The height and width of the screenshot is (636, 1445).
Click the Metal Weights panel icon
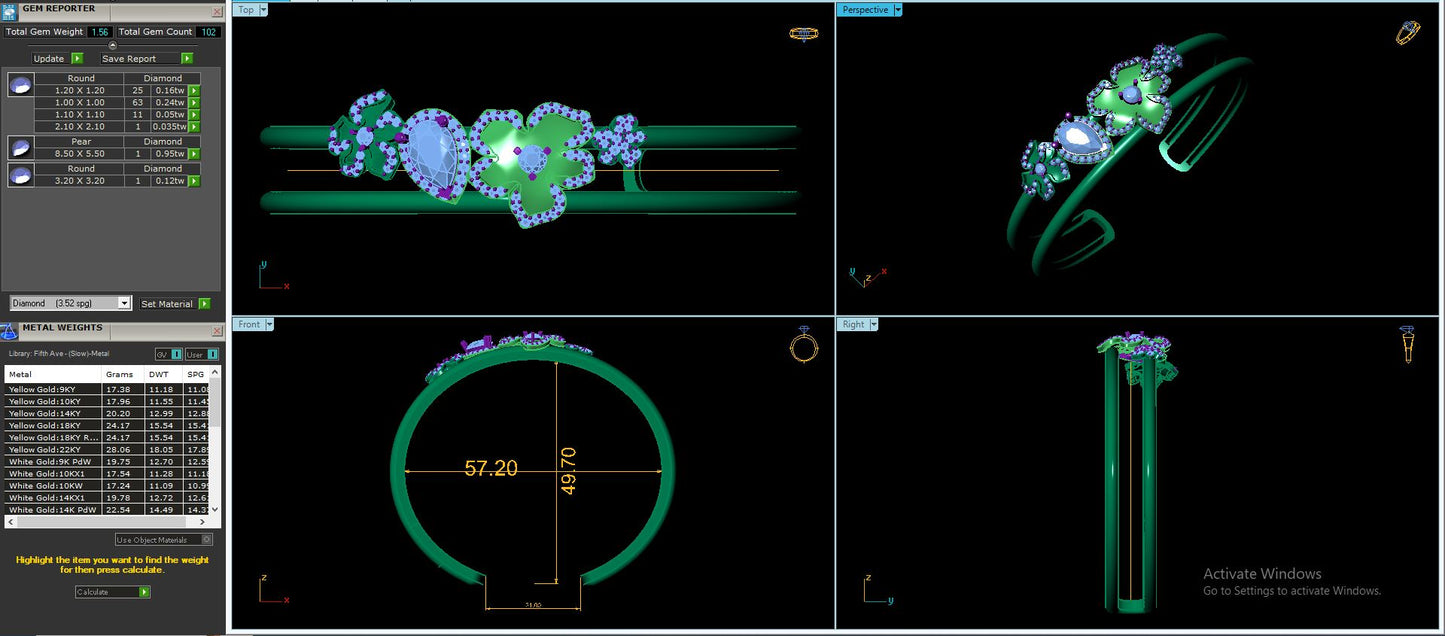click(x=11, y=329)
